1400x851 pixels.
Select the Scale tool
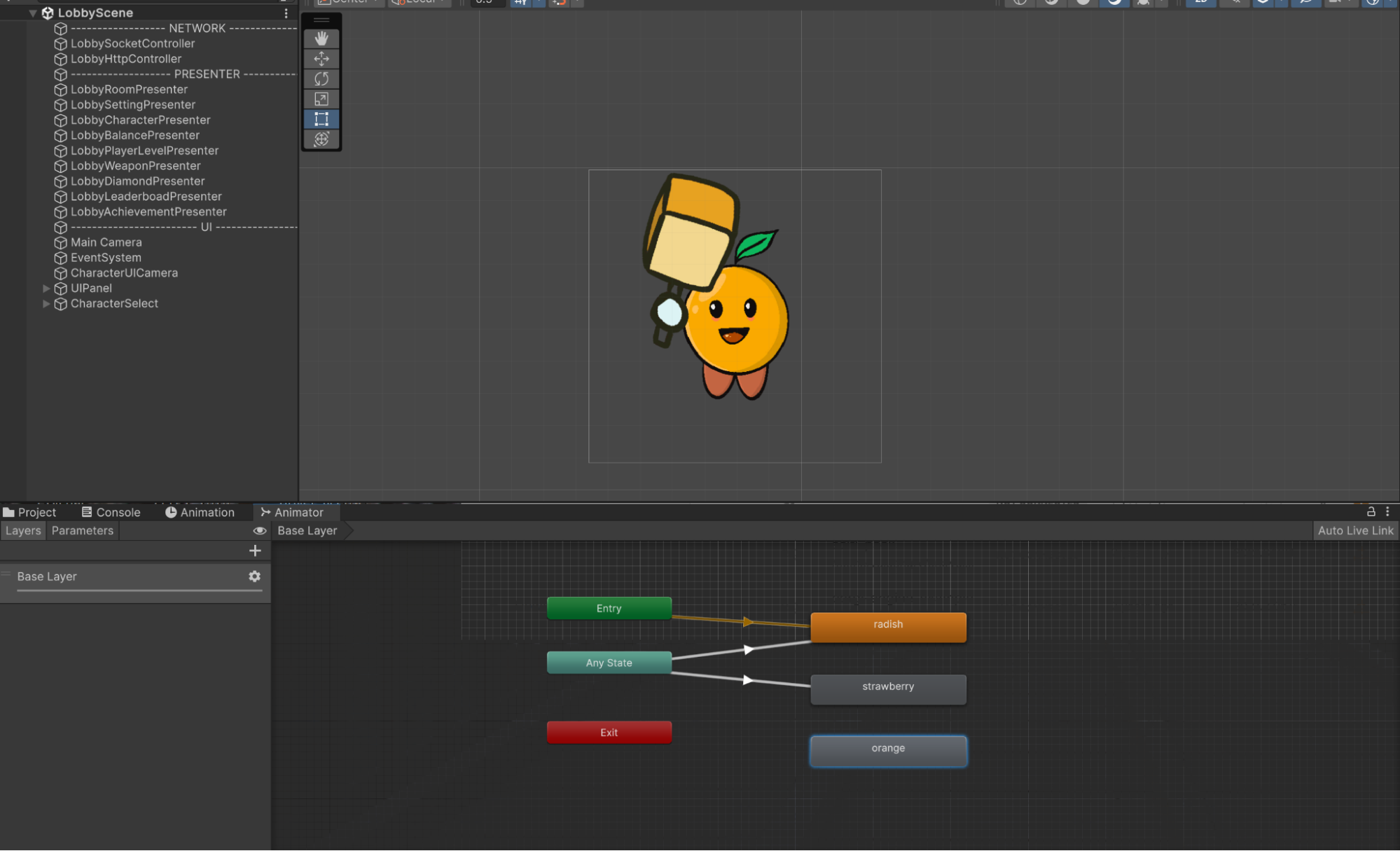point(321,99)
